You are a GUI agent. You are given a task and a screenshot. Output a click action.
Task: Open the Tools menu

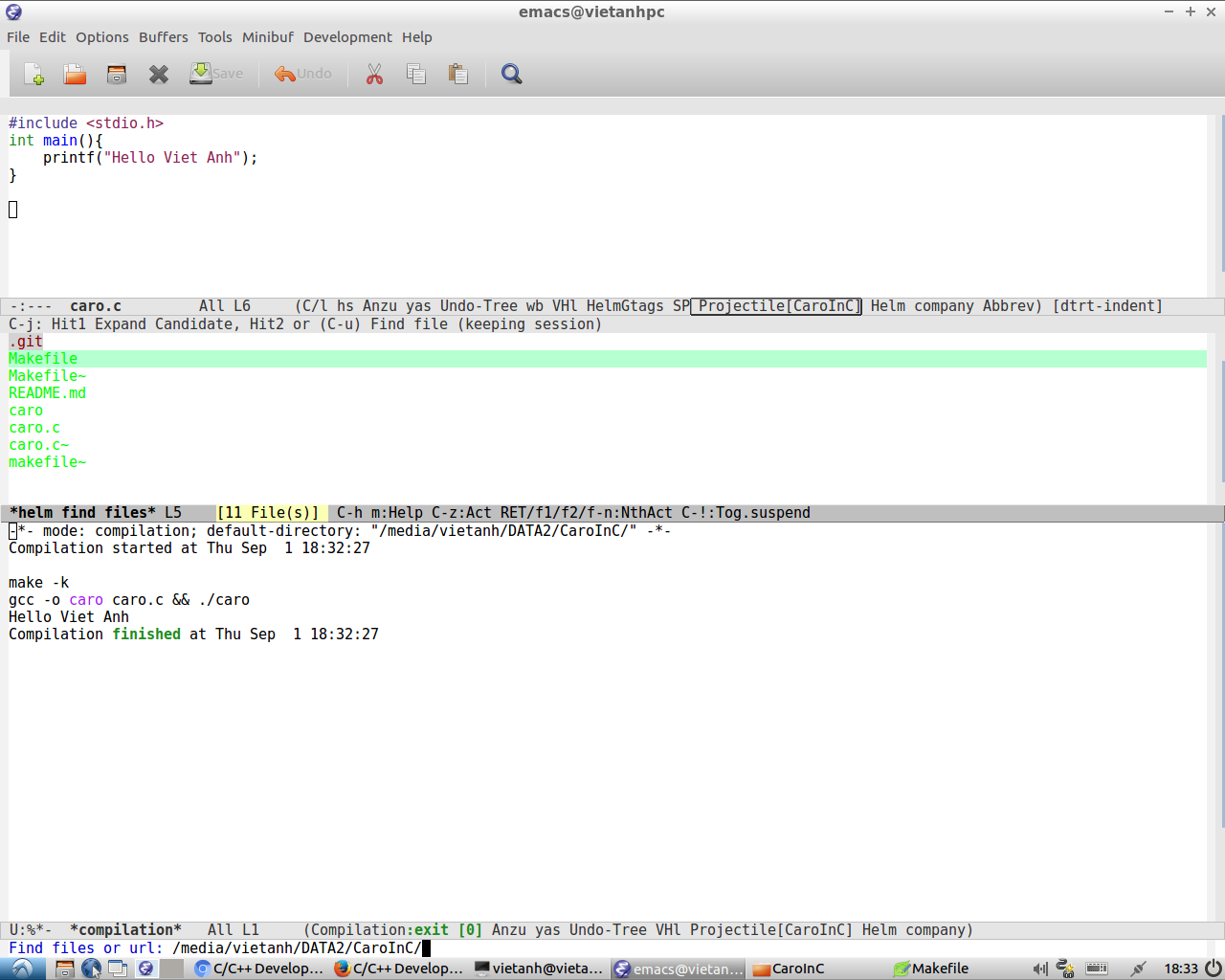214,37
